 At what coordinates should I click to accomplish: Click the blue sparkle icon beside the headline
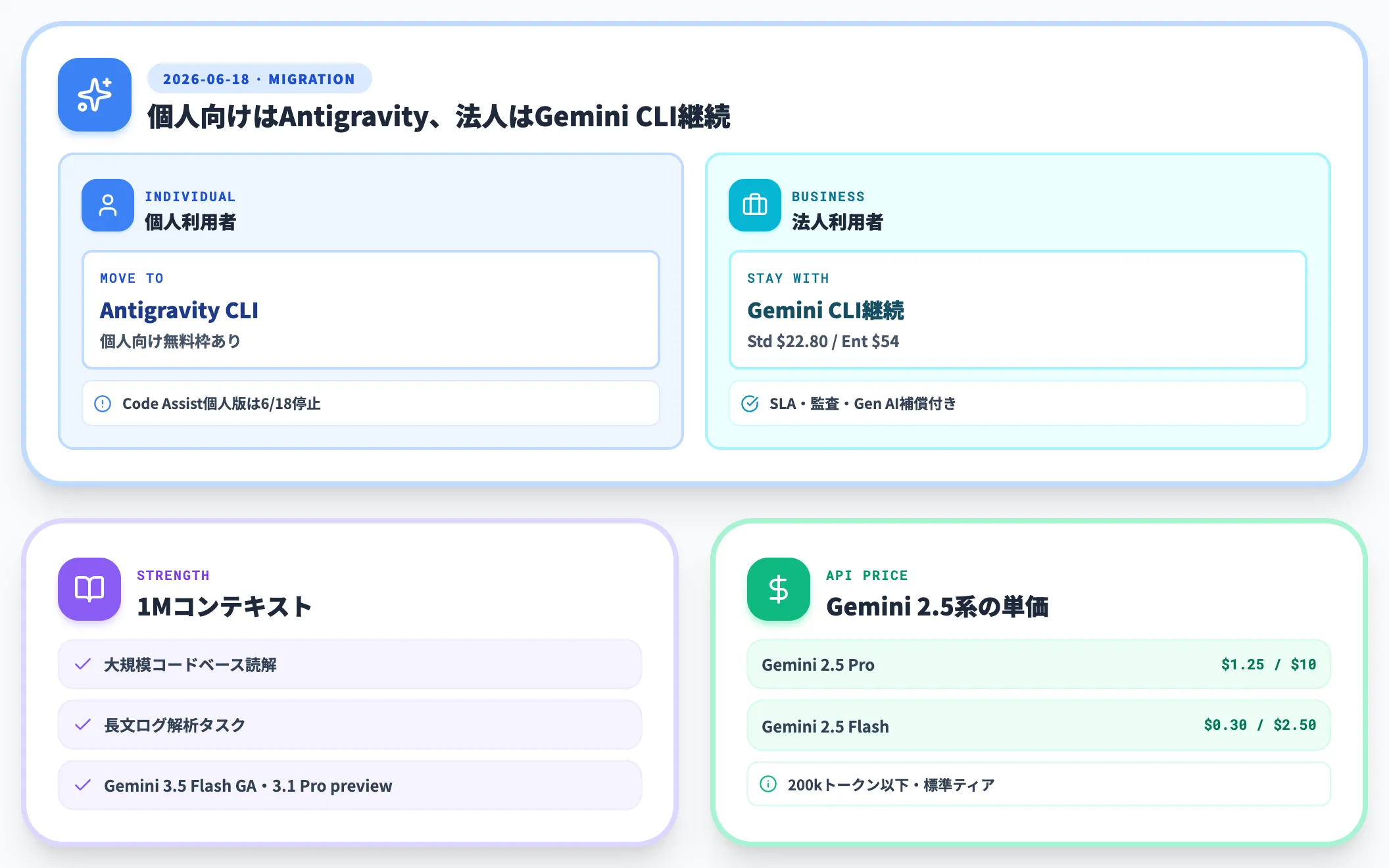(95, 95)
